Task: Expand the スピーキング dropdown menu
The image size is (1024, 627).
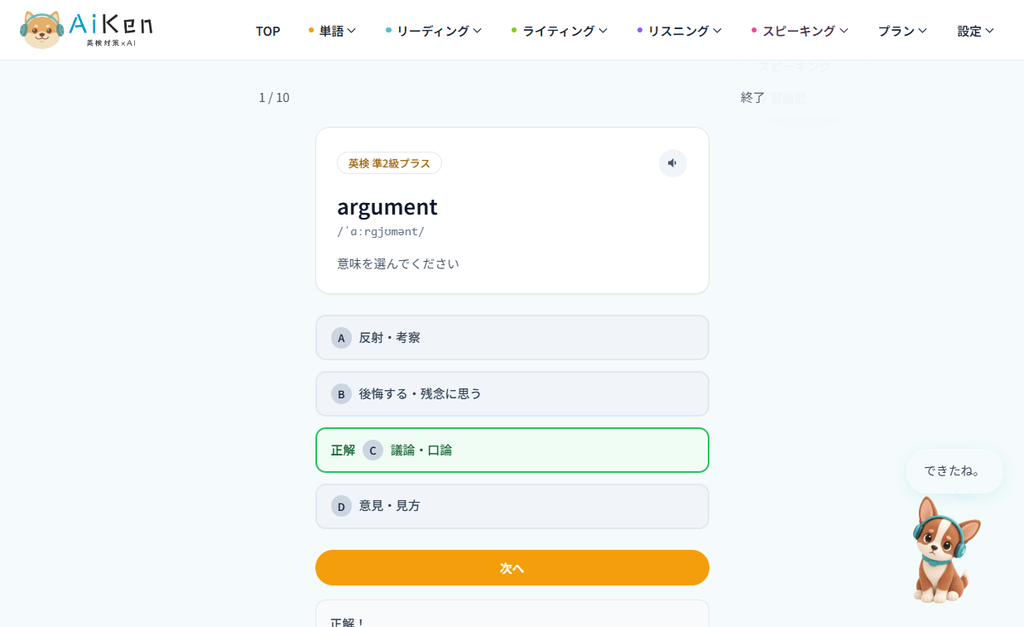Action: (x=800, y=31)
